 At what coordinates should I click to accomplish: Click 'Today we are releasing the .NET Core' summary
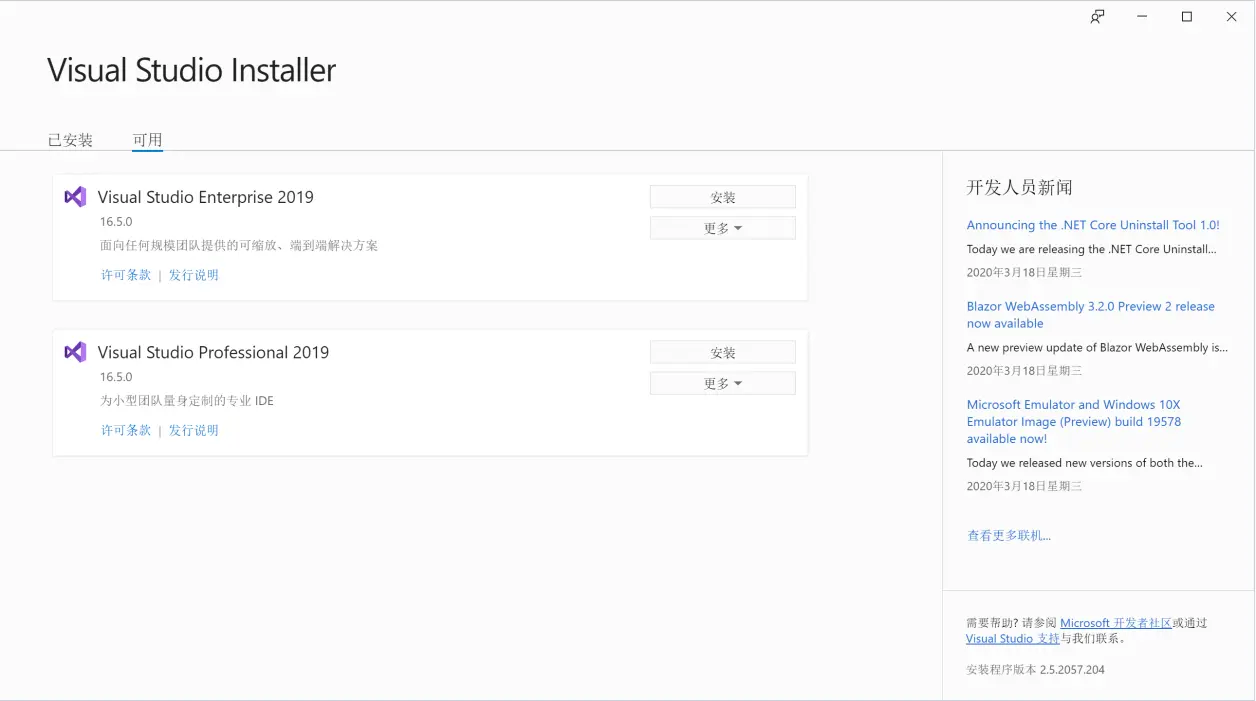tap(1092, 249)
